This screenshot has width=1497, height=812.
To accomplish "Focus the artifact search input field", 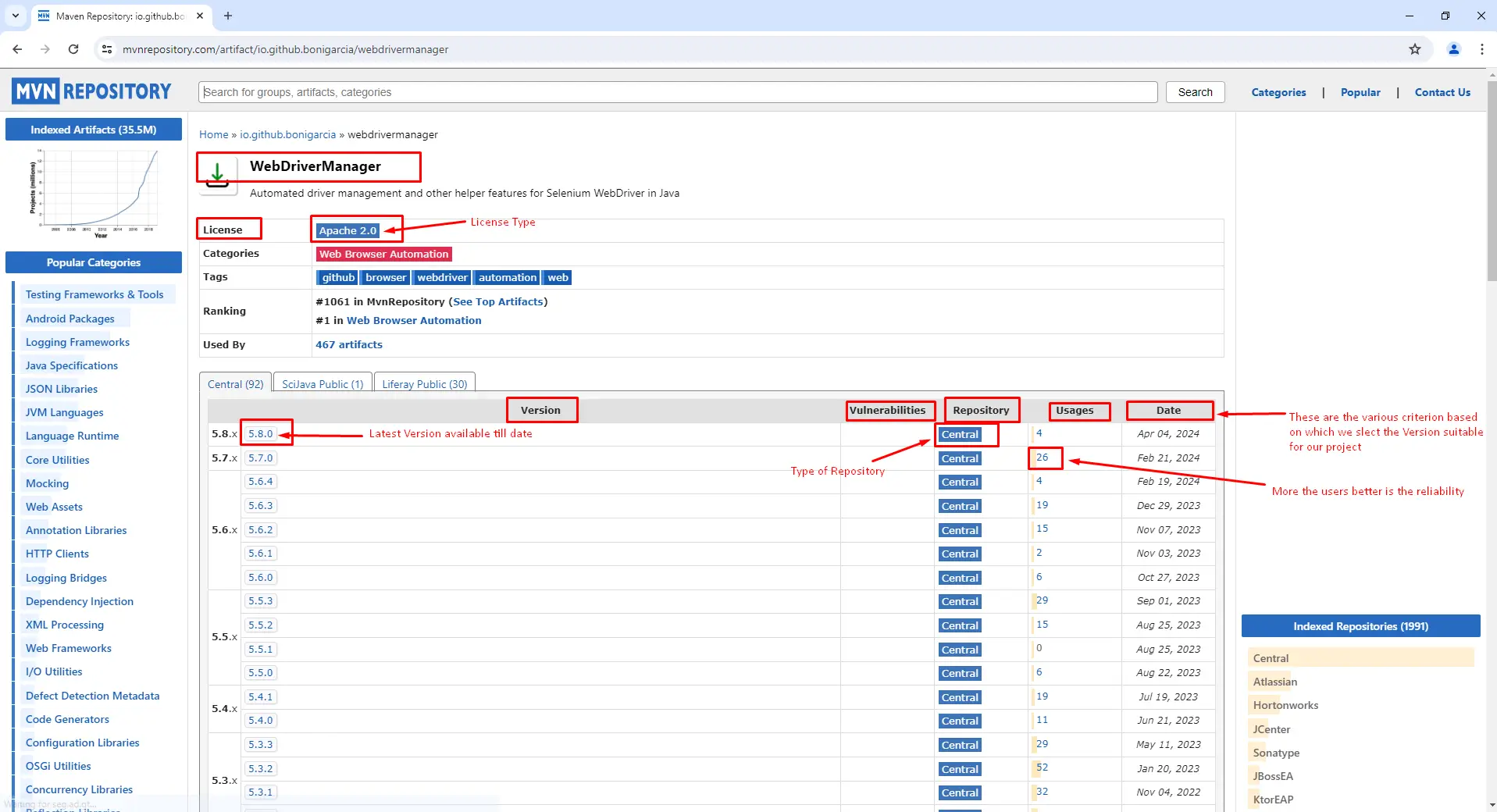I will click(677, 92).
